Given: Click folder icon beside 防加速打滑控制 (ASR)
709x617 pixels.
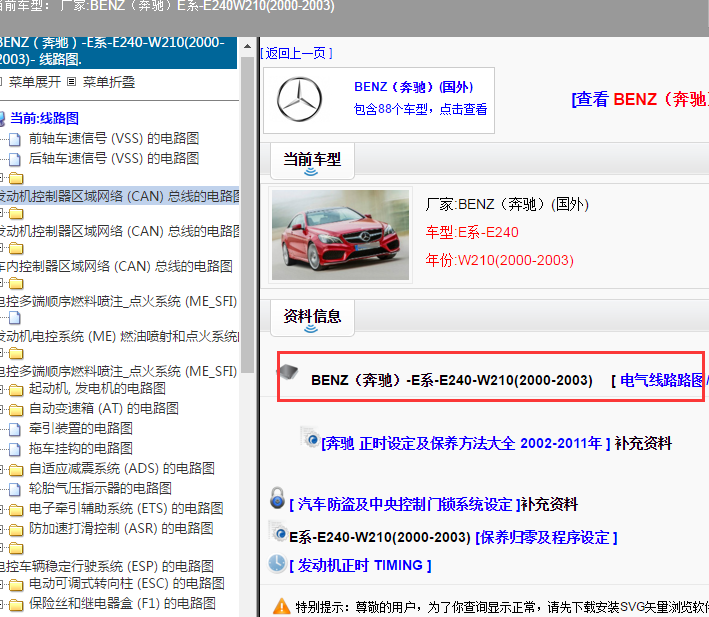Looking at the screenshot, I should tap(16, 529).
